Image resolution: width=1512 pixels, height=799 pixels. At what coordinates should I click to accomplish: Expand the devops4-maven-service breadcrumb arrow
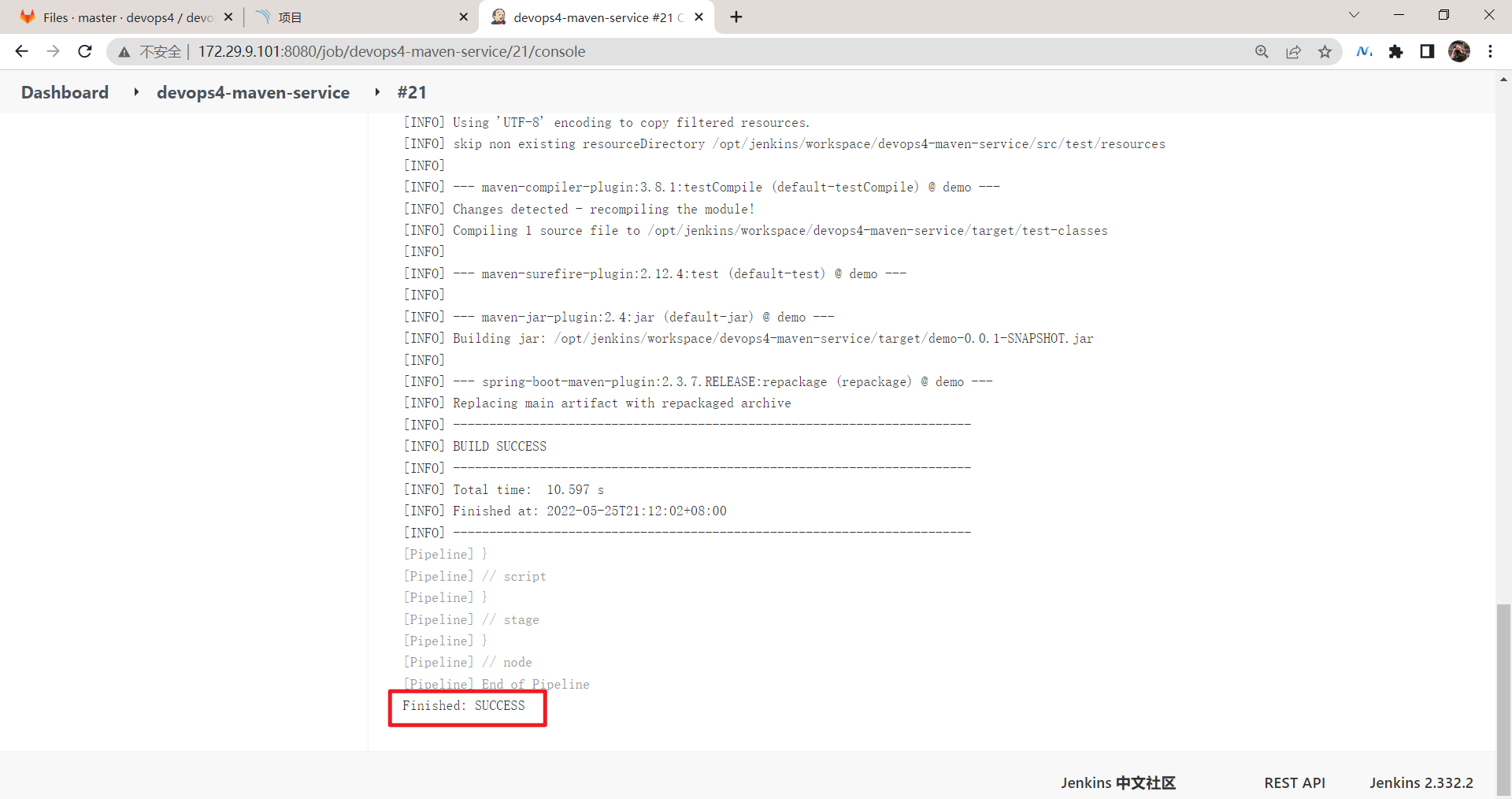377,92
